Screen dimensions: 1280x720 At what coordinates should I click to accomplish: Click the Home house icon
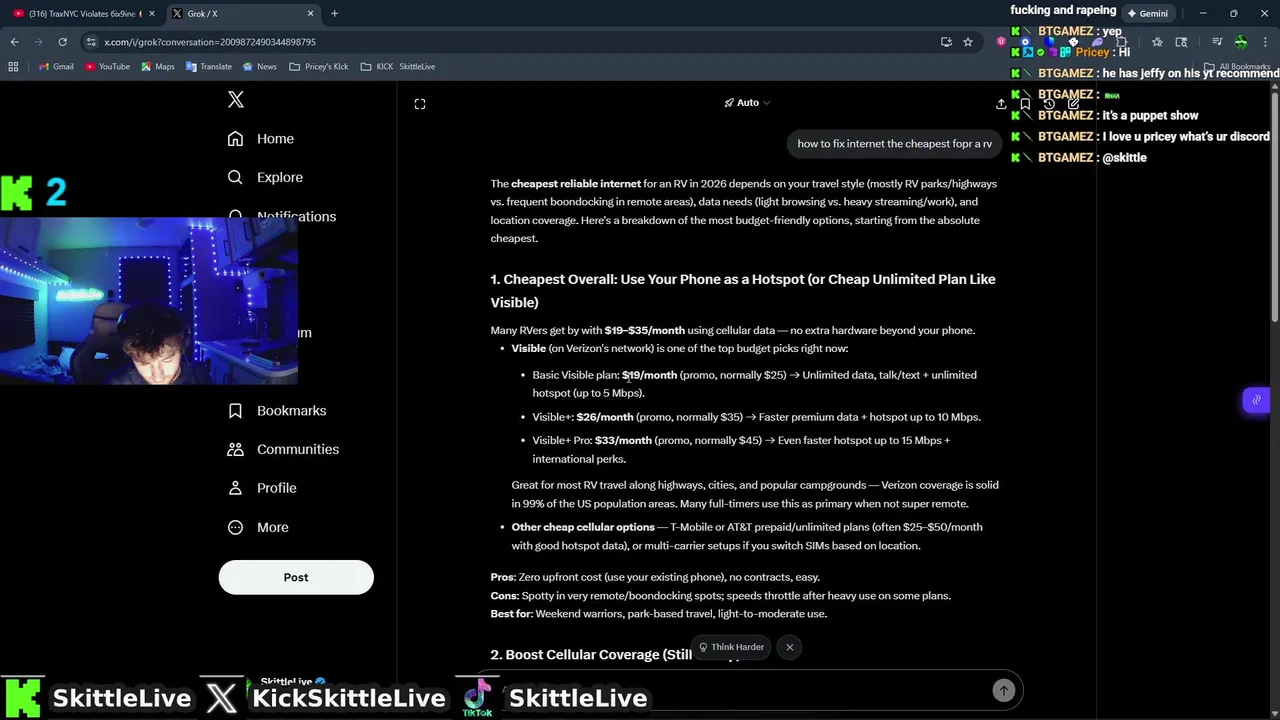[235, 138]
